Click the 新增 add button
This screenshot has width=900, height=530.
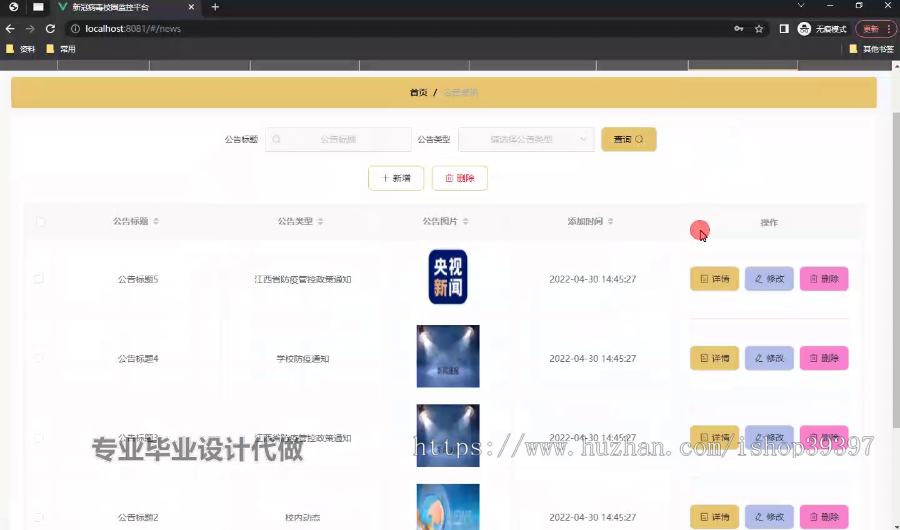pos(396,178)
